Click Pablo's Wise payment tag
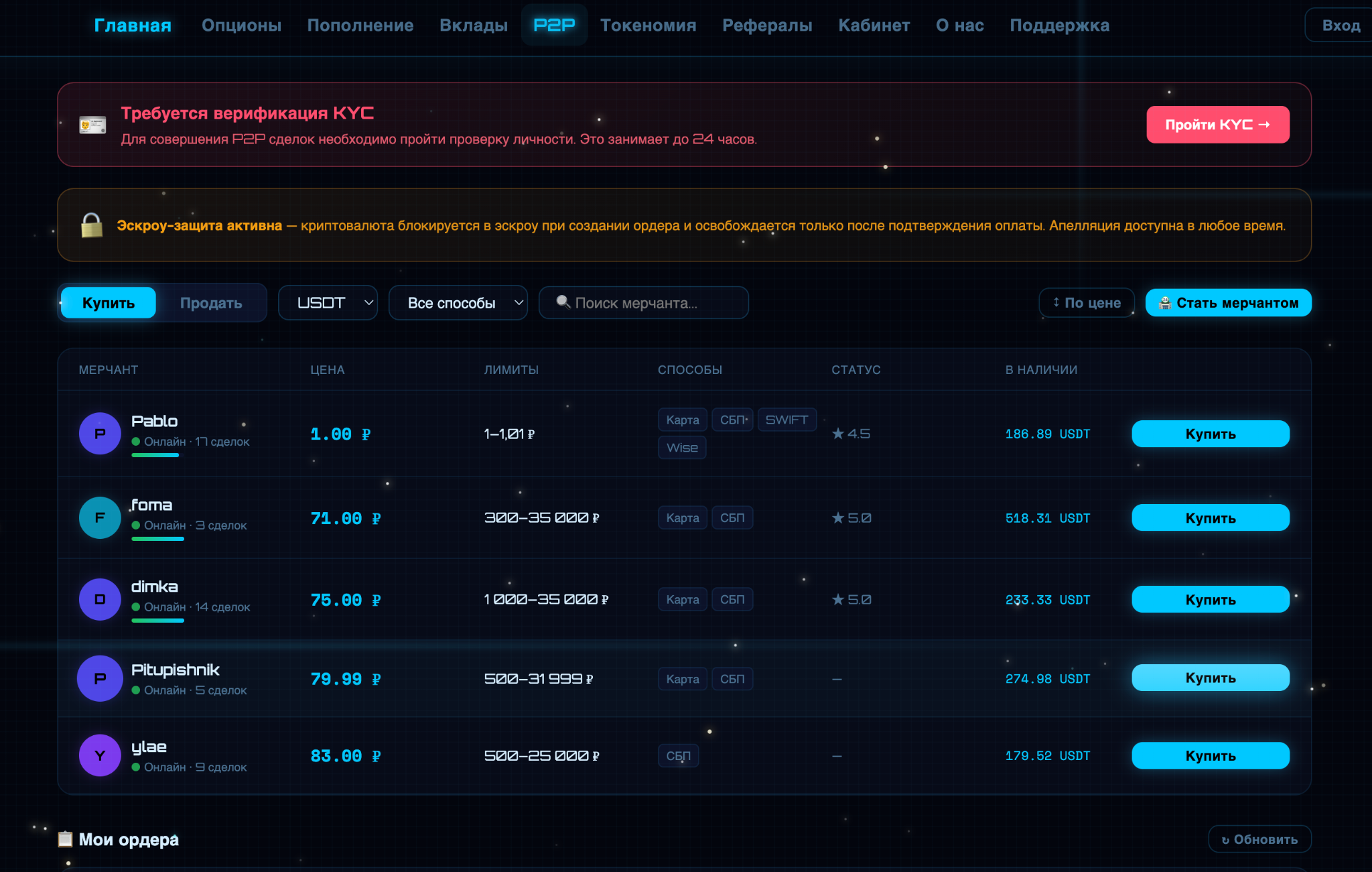Screen dimensions: 1372x872 (682, 448)
